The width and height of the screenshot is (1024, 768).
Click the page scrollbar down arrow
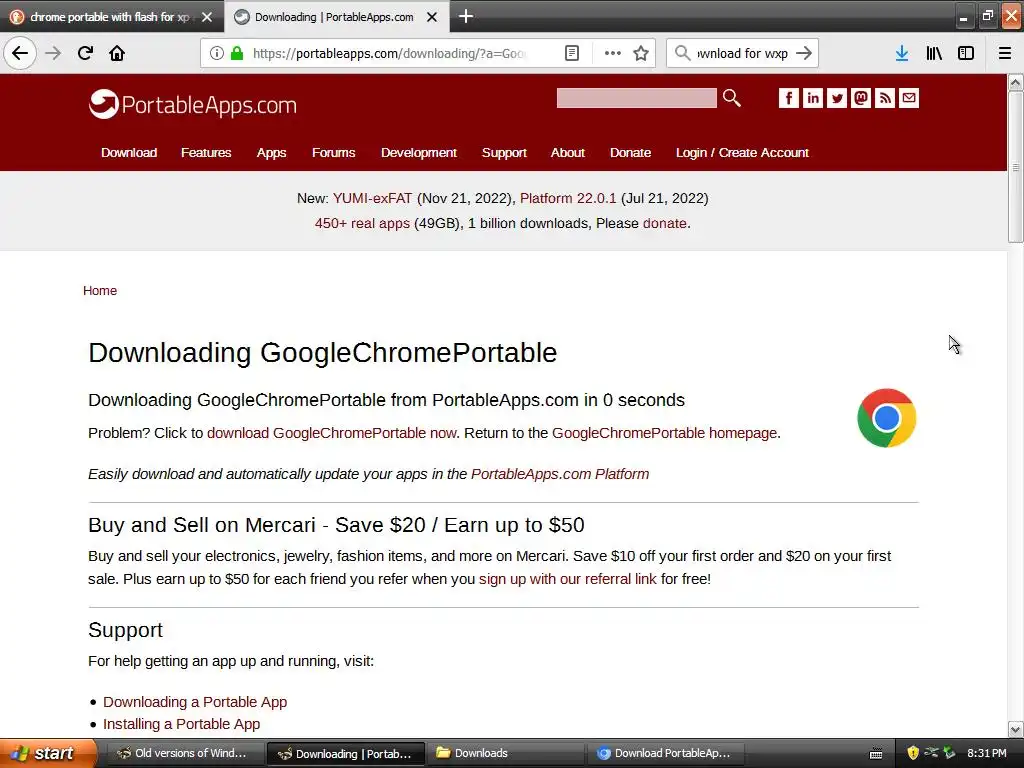pos(1015,729)
